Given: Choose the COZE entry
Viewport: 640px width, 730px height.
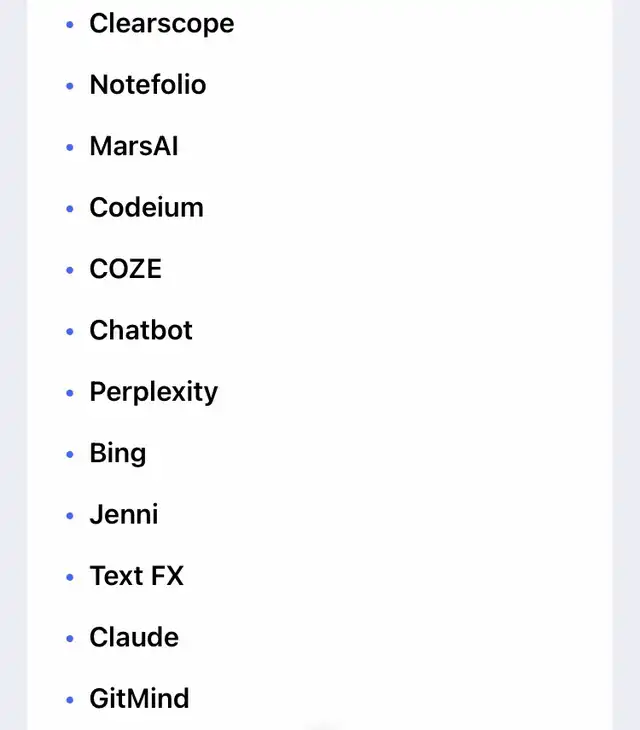Looking at the screenshot, I should pos(125,269).
